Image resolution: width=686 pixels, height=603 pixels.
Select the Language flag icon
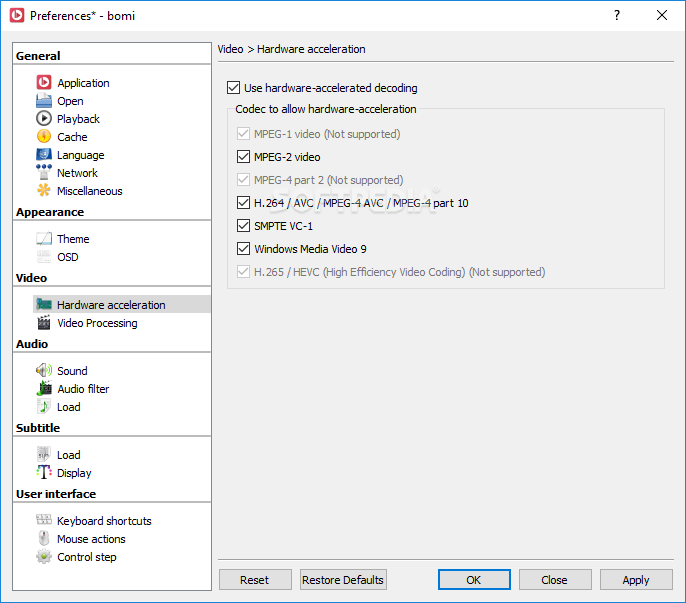pyautogui.click(x=44, y=154)
